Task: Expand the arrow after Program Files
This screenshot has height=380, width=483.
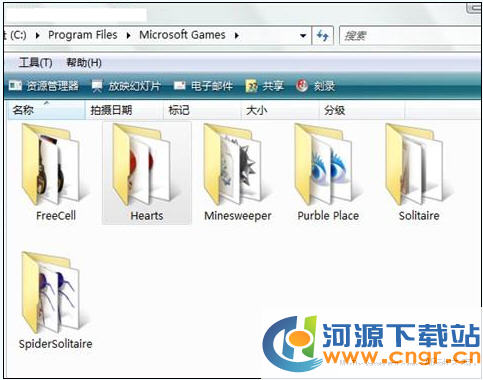Action: 128,35
